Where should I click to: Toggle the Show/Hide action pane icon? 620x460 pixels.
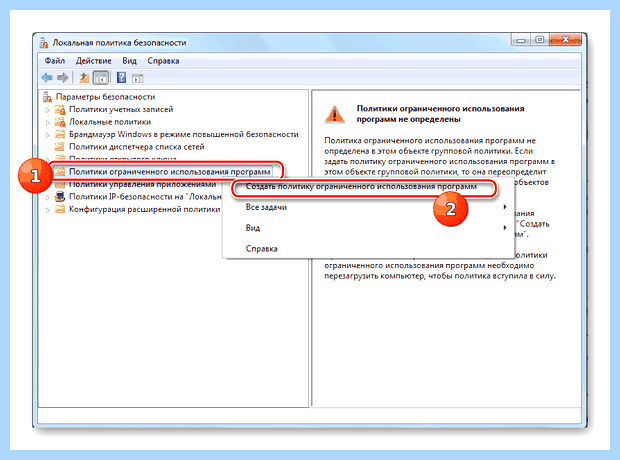(138, 78)
